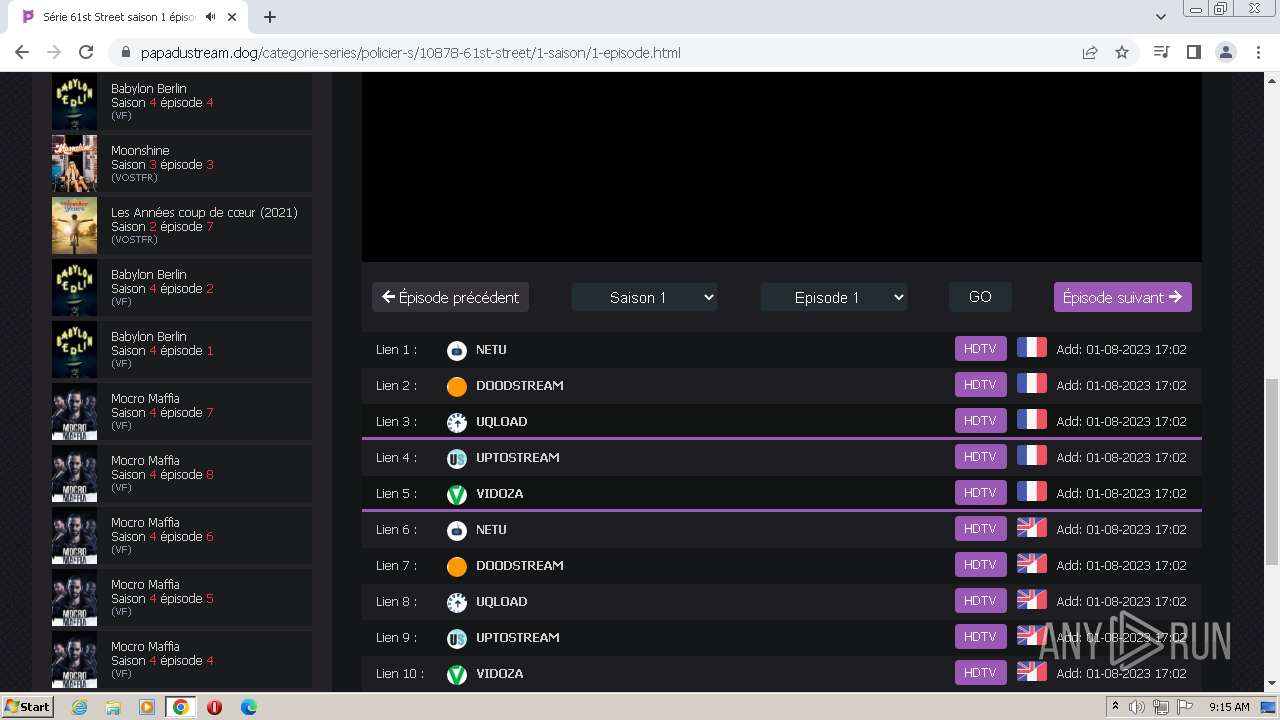The image size is (1280, 720).
Task: Click the French flag in Lien 1 row
Action: 1031,348
